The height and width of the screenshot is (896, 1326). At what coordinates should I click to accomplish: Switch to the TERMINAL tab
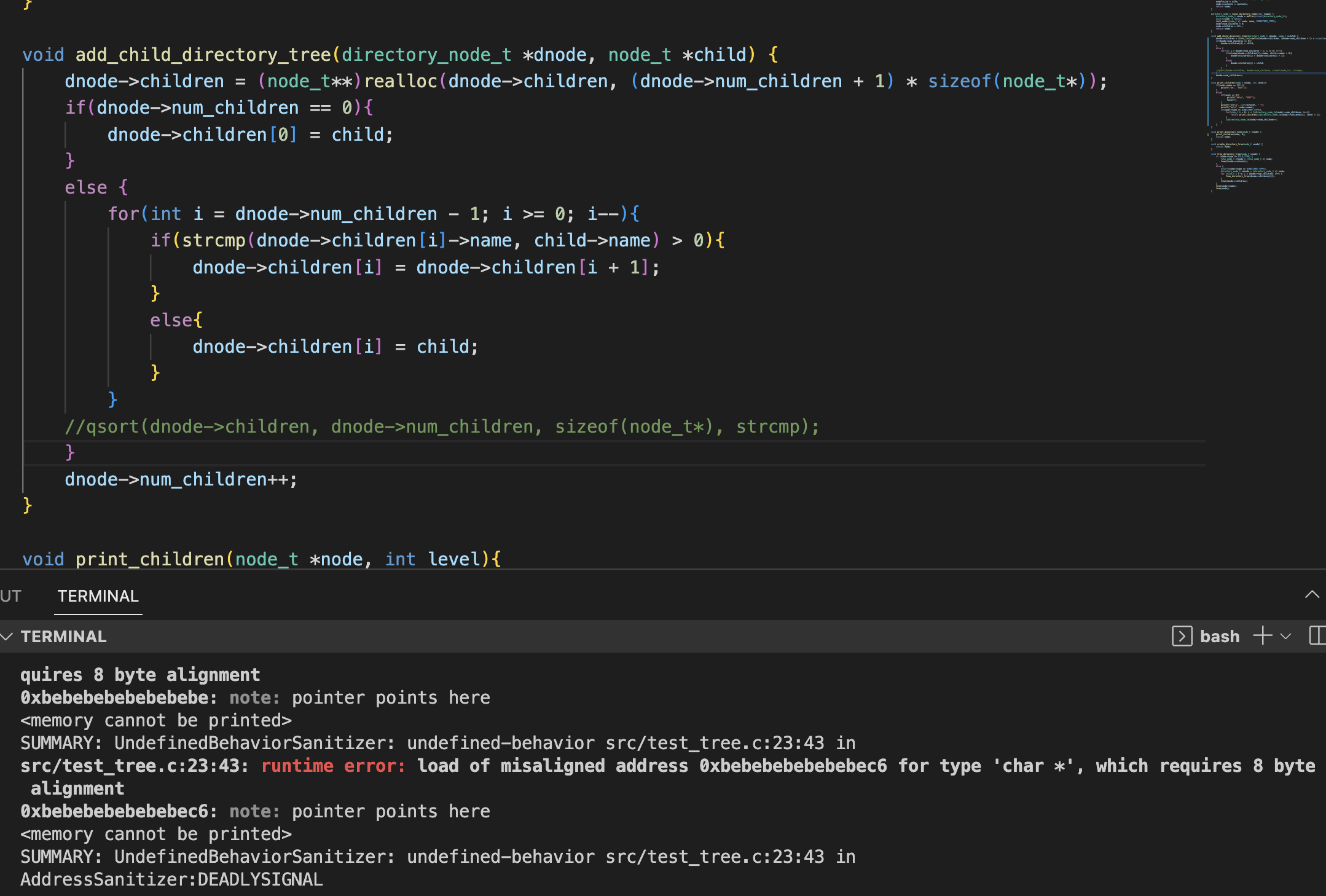[98, 596]
